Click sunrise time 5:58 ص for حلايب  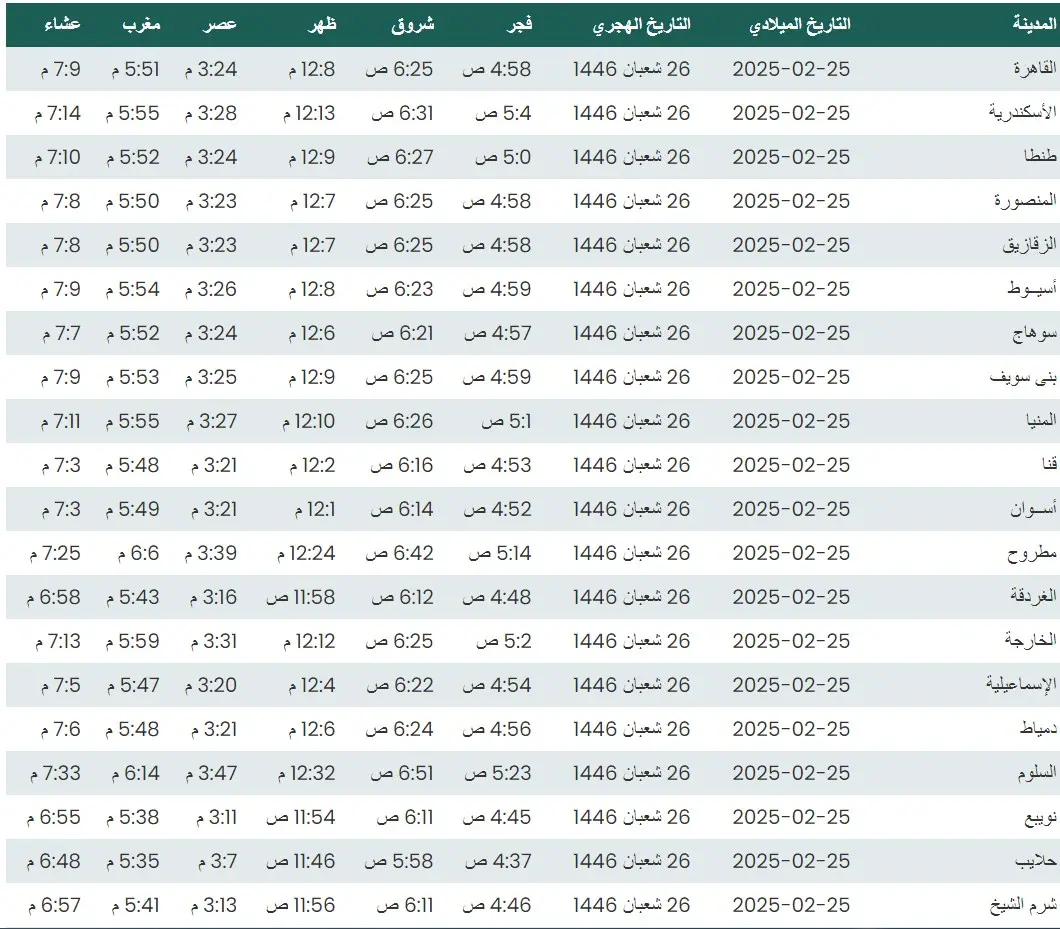(399, 861)
